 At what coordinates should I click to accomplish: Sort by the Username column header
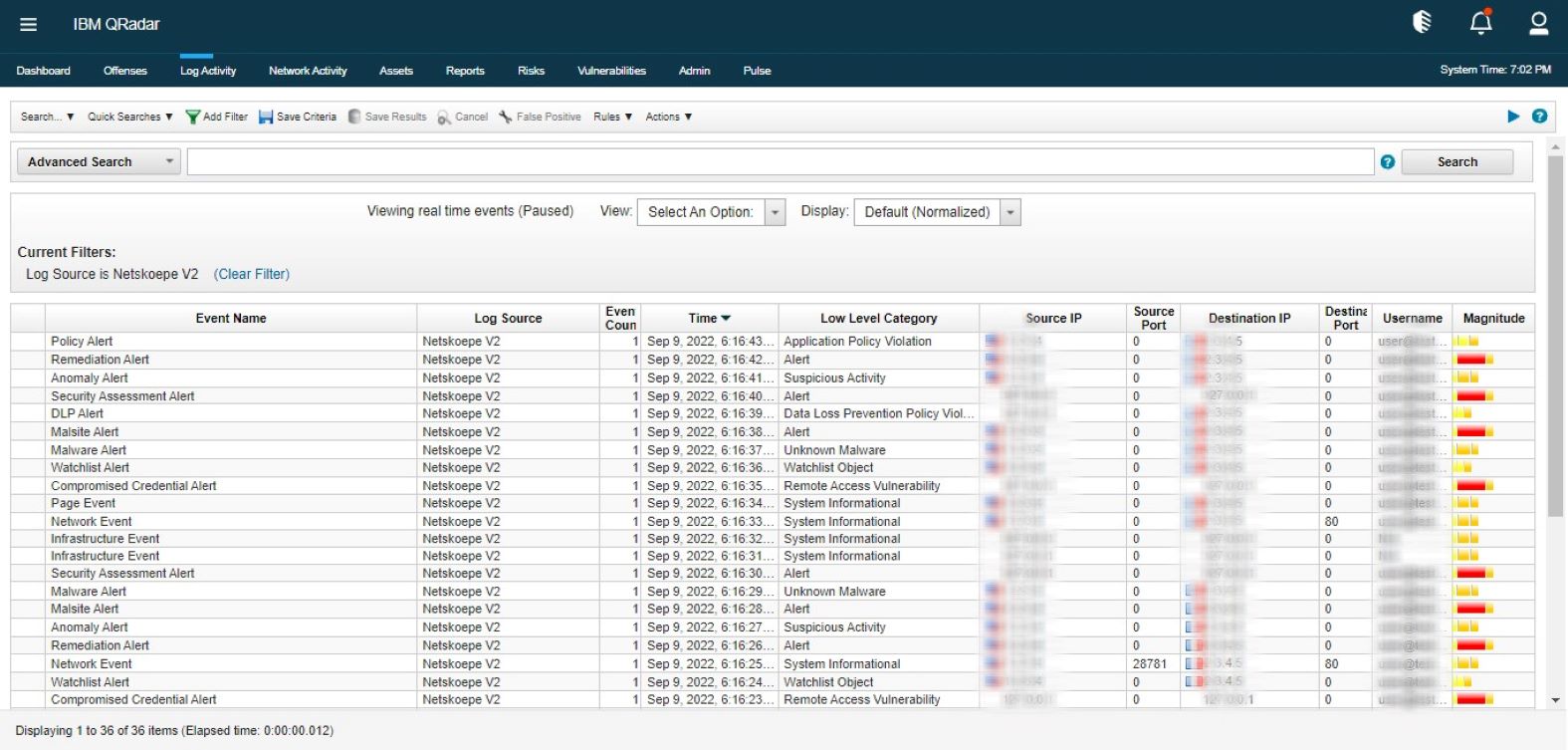click(1412, 318)
